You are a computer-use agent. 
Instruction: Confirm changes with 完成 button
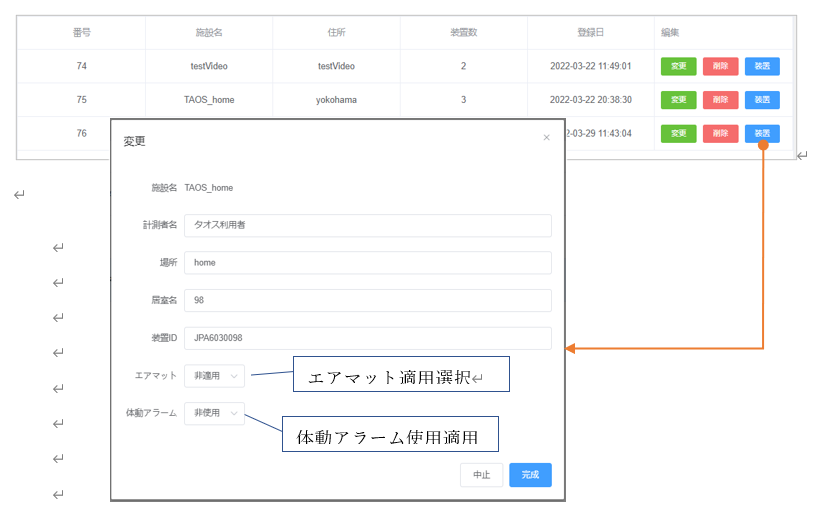530,475
